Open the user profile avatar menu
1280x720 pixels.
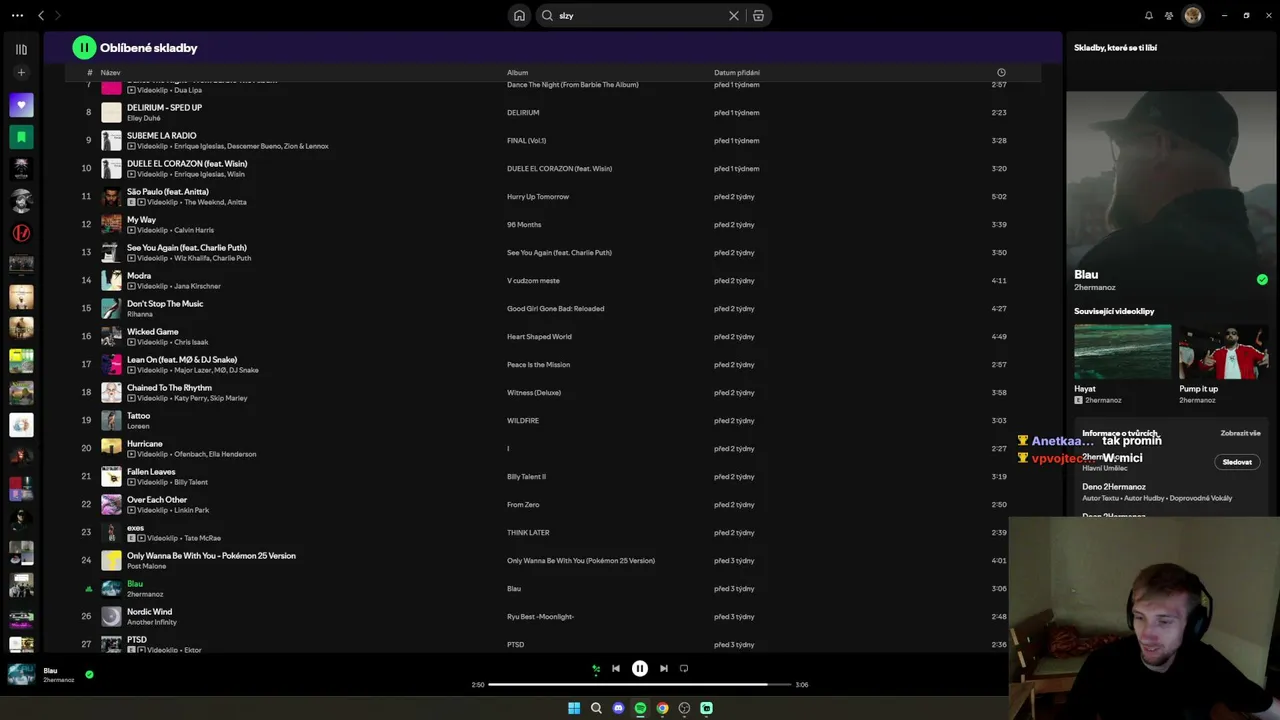pyautogui.click(x=1193, y=15)
